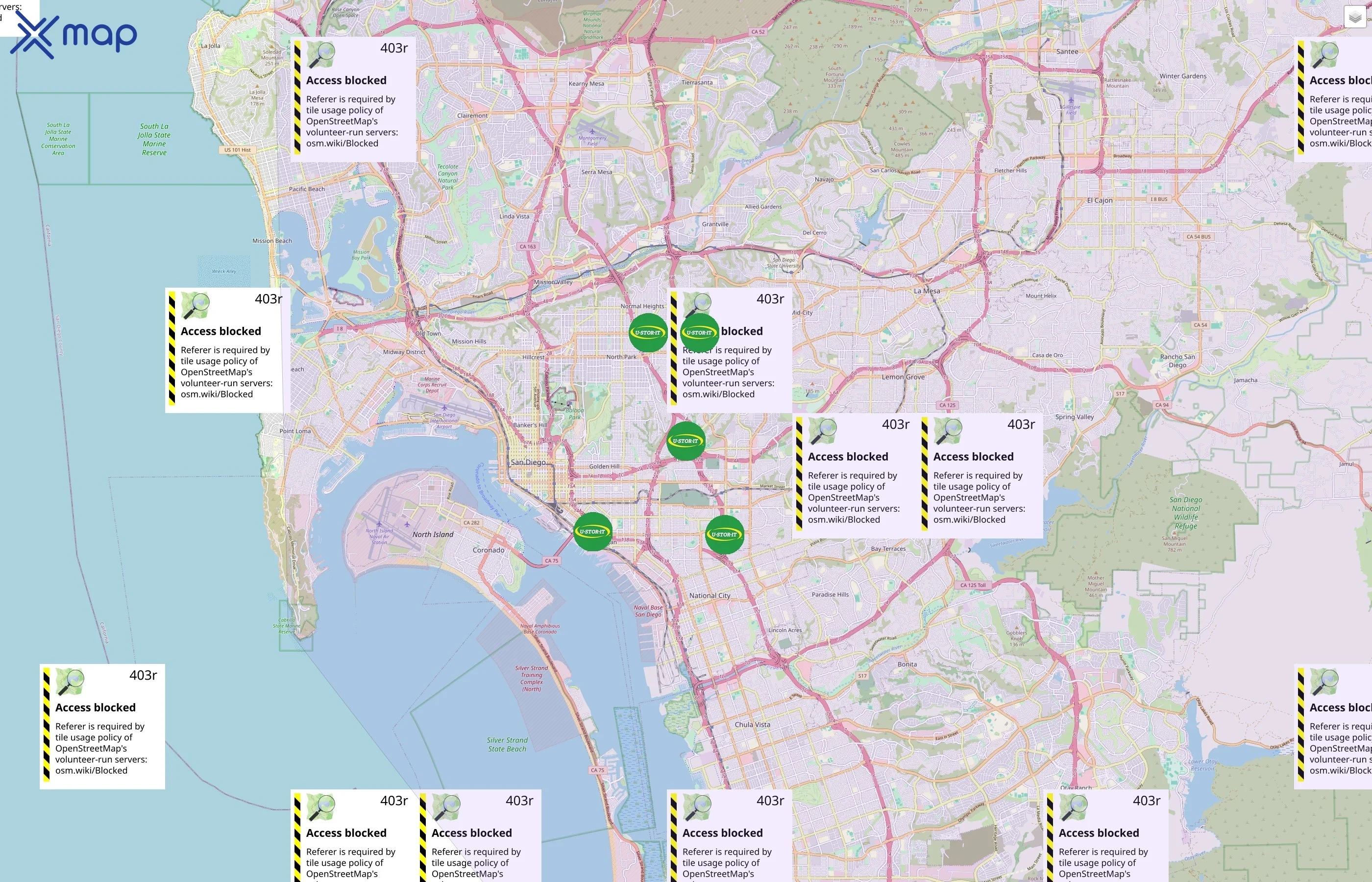Select U-STOR-IT marker northeast of Golden Hill
The height and width of the screenshot is (882, 1372).
pos(686,441)
